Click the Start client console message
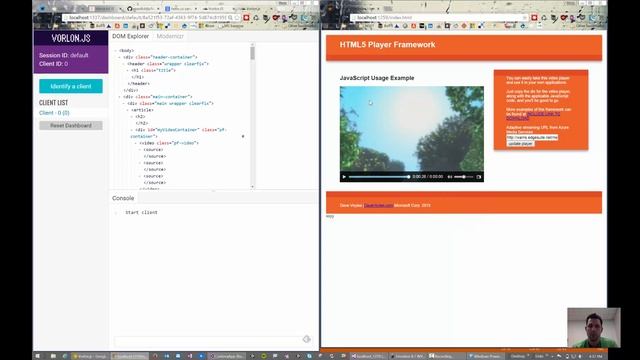 pyautogui.click(x=141, y=212)
